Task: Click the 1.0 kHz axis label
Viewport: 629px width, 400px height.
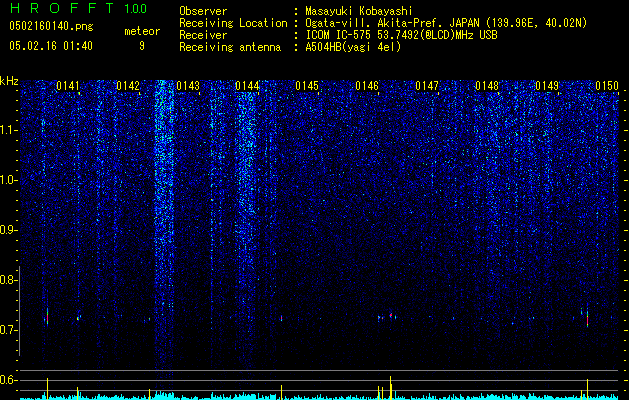Action: (9, 180)
